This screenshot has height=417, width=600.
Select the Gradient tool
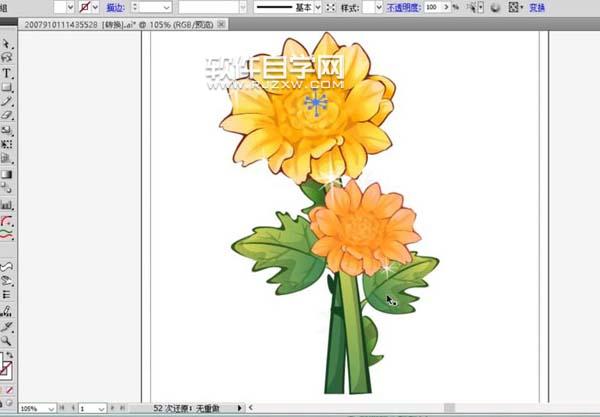click(x=6, y=174)
